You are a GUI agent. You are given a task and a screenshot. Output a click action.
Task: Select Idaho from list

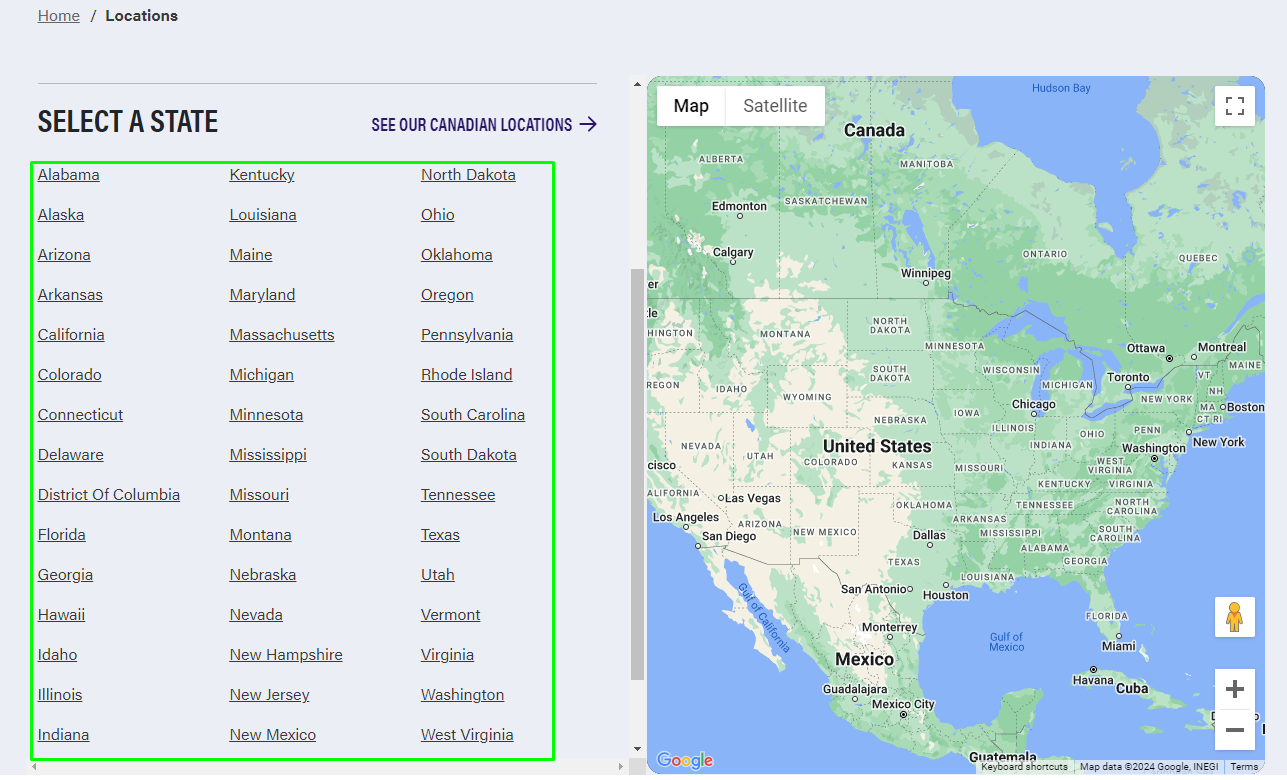tap(57, 655)
